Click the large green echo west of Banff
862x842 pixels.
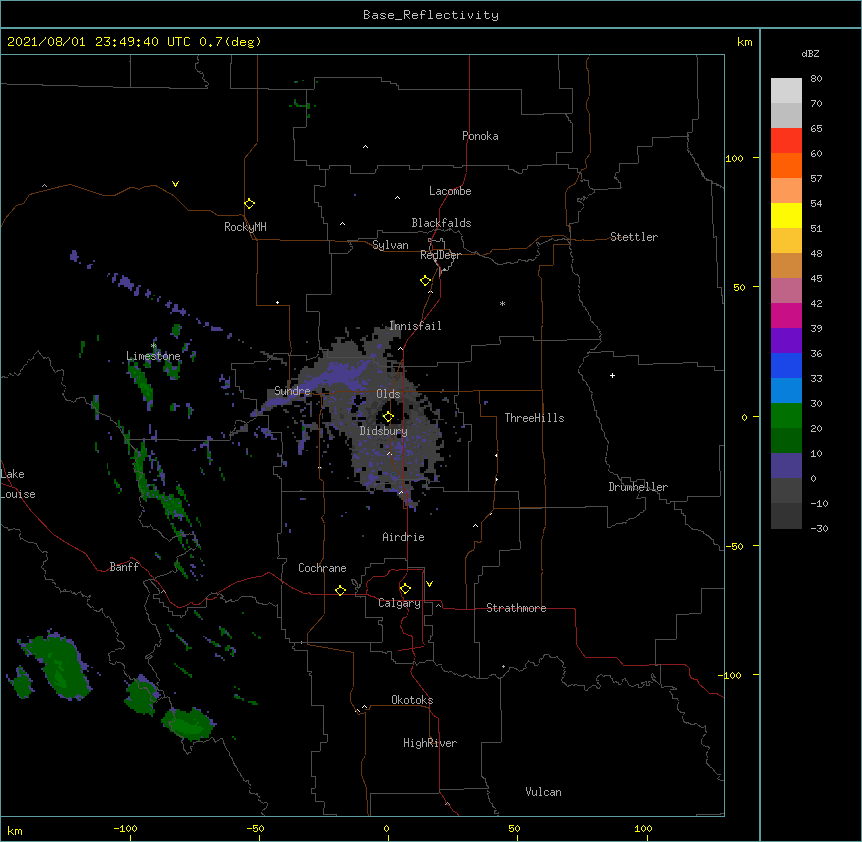[x=58, y=666]
